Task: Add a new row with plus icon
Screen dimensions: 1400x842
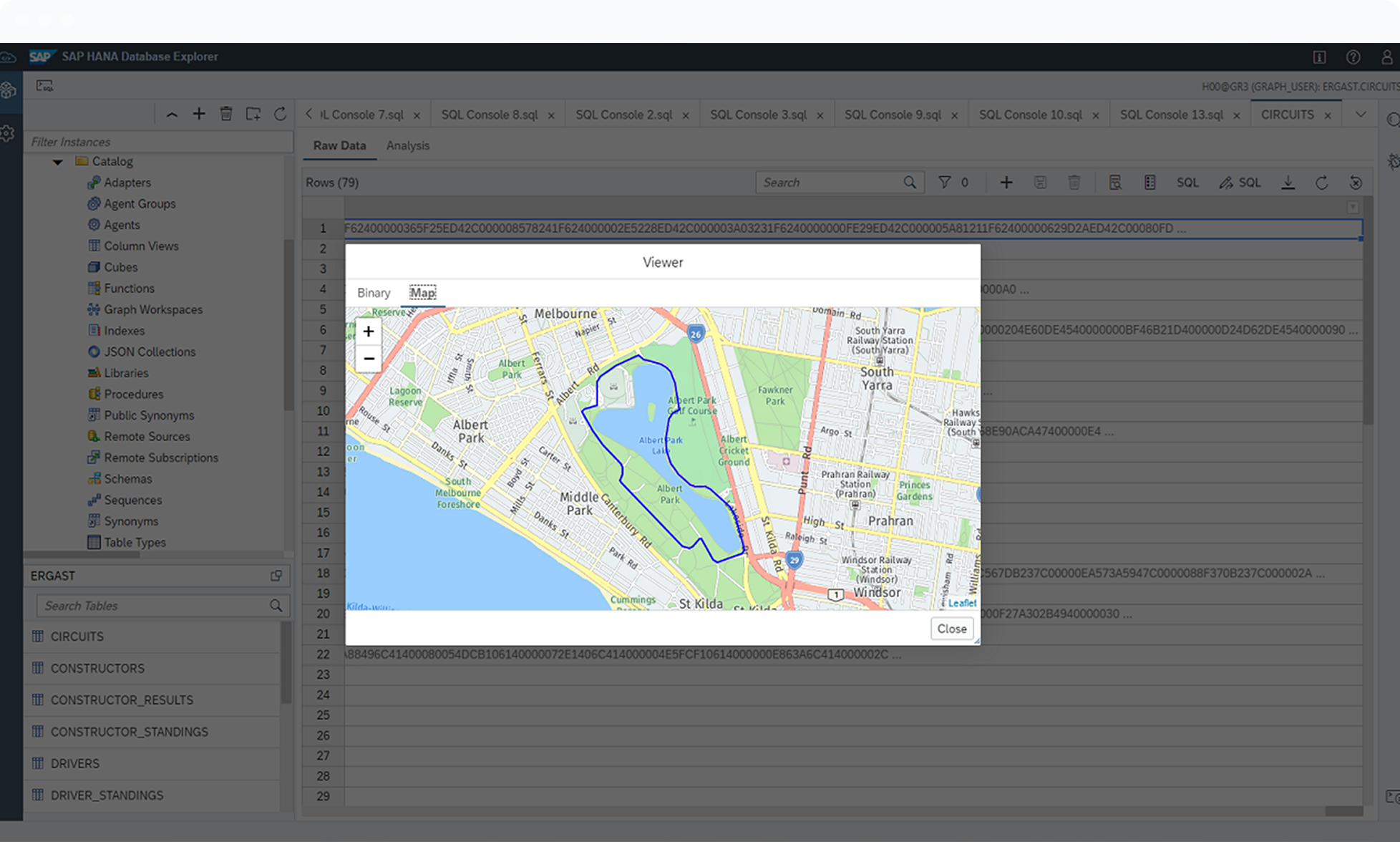Action: pyautogui.click(x=1006, y=183)
